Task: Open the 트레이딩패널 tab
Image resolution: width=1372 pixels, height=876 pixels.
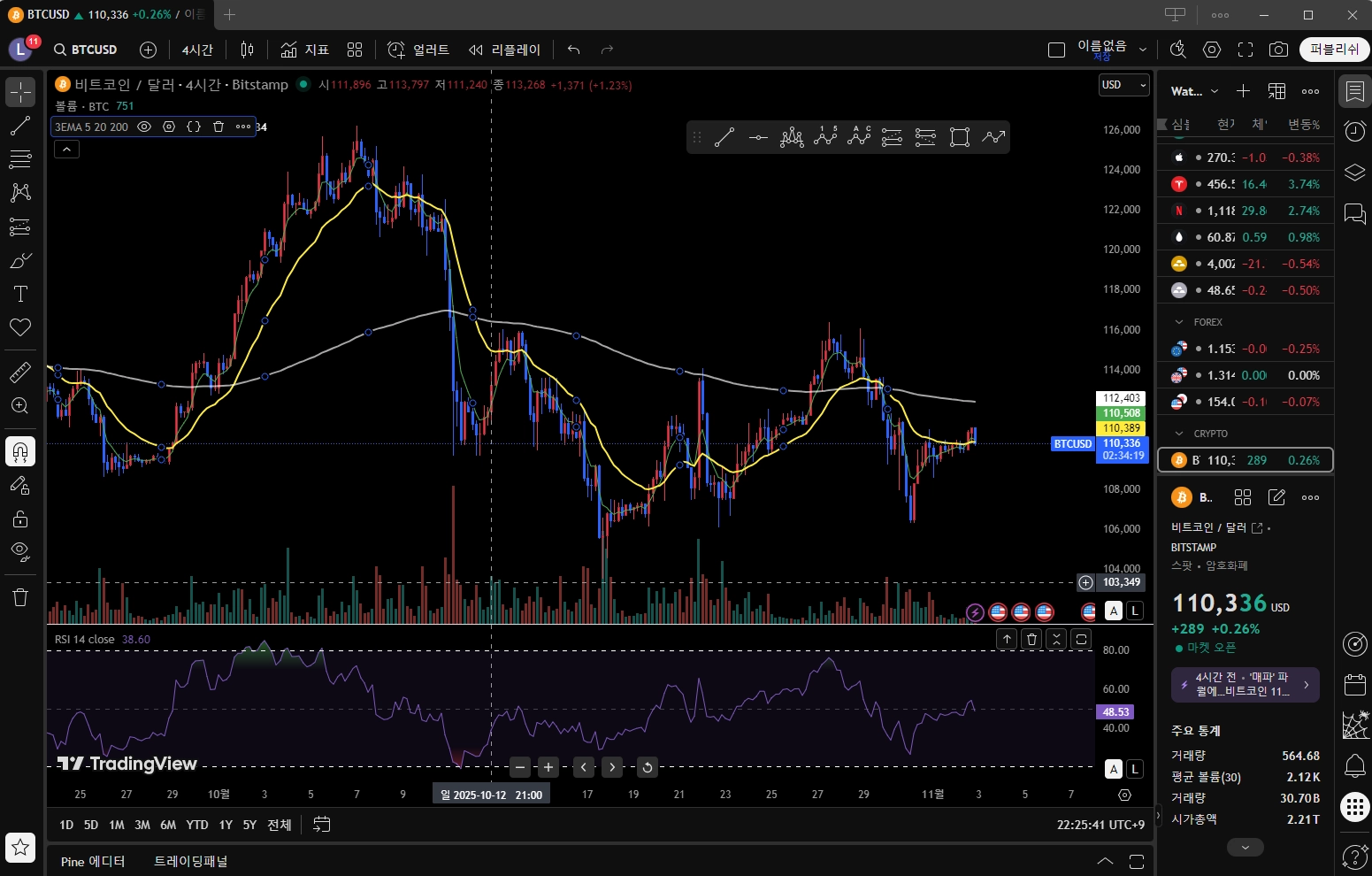Action: pos(191,861)
